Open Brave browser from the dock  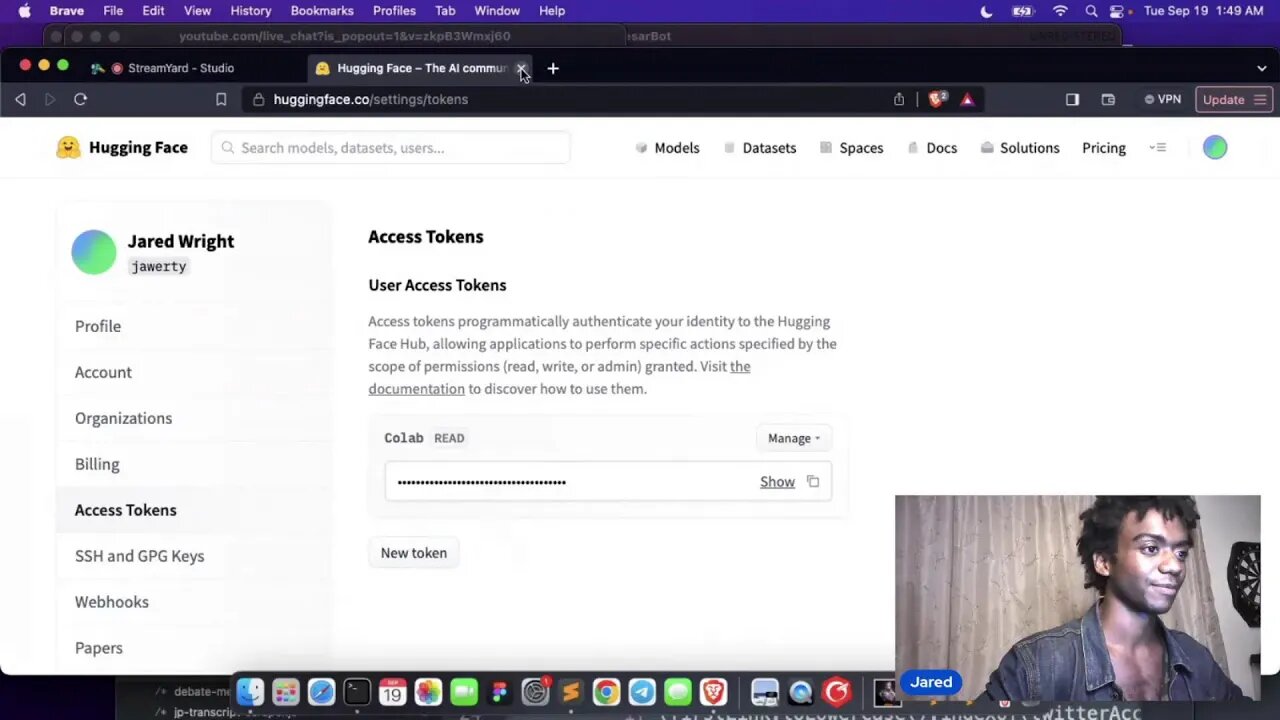point(713,692)
